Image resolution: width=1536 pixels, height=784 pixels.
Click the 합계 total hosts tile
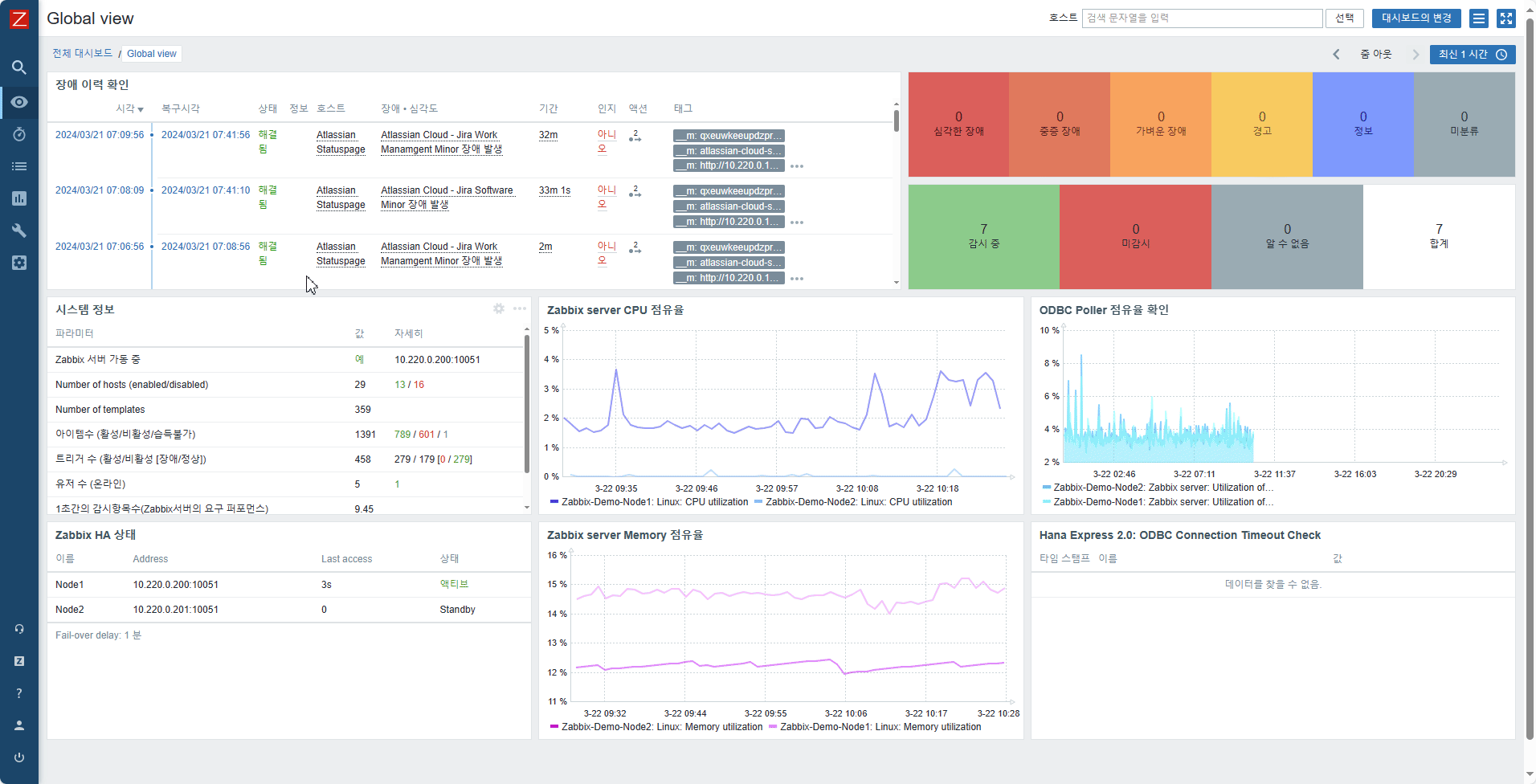click(1439, 237)
